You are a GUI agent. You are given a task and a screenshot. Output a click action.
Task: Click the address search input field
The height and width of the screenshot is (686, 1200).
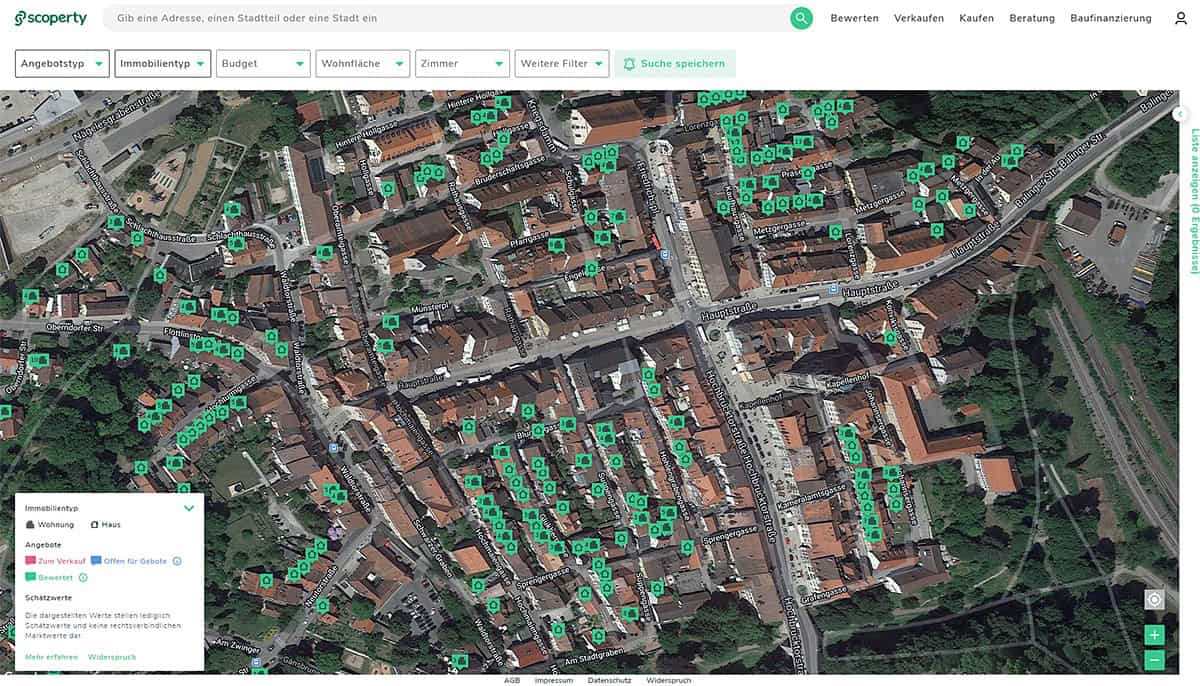point(450,18)
